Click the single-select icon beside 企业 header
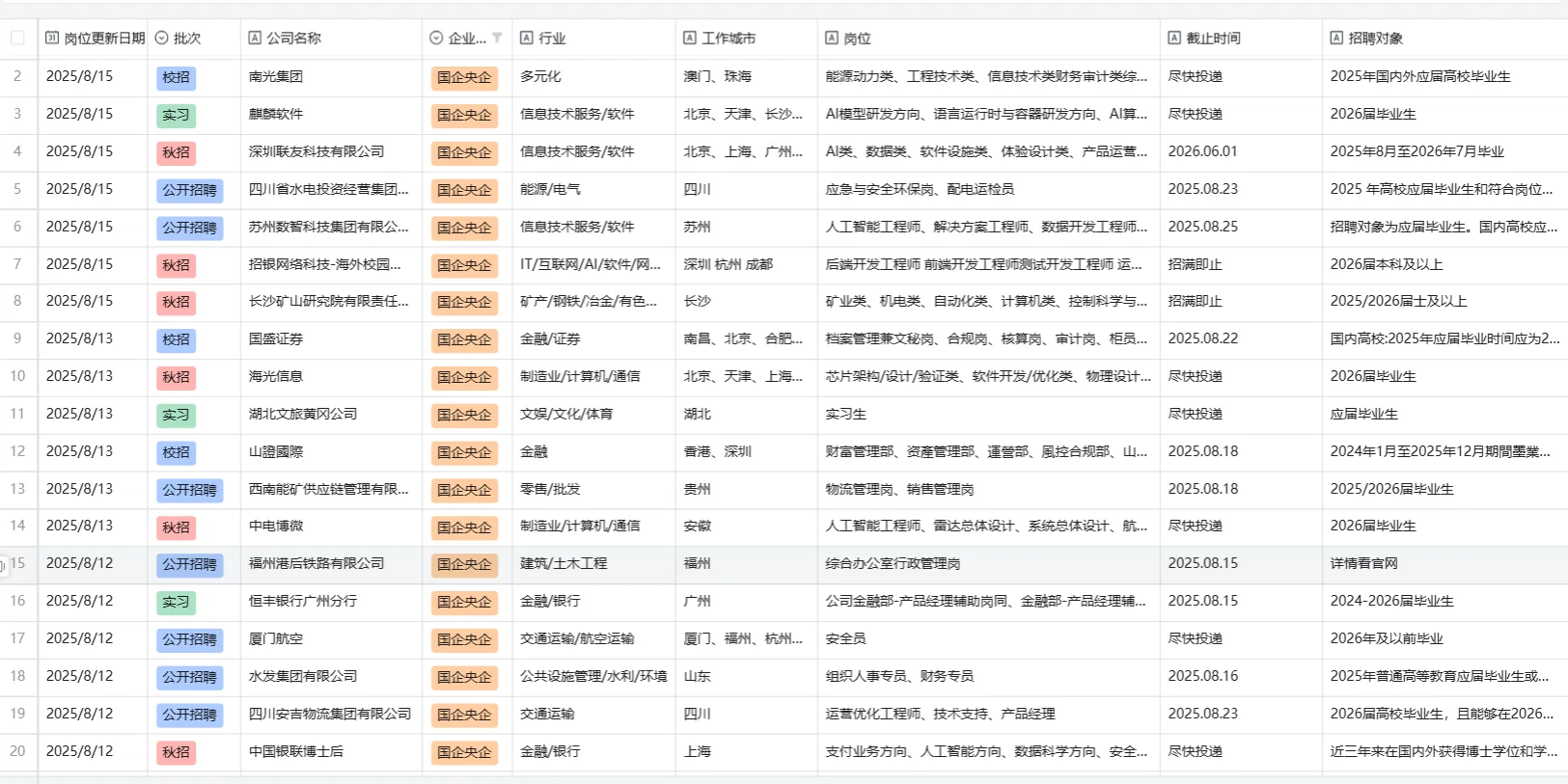Image resolution: width=1568 pixels, height=784 pixels. pyautogui.click(x=436, y=39)
